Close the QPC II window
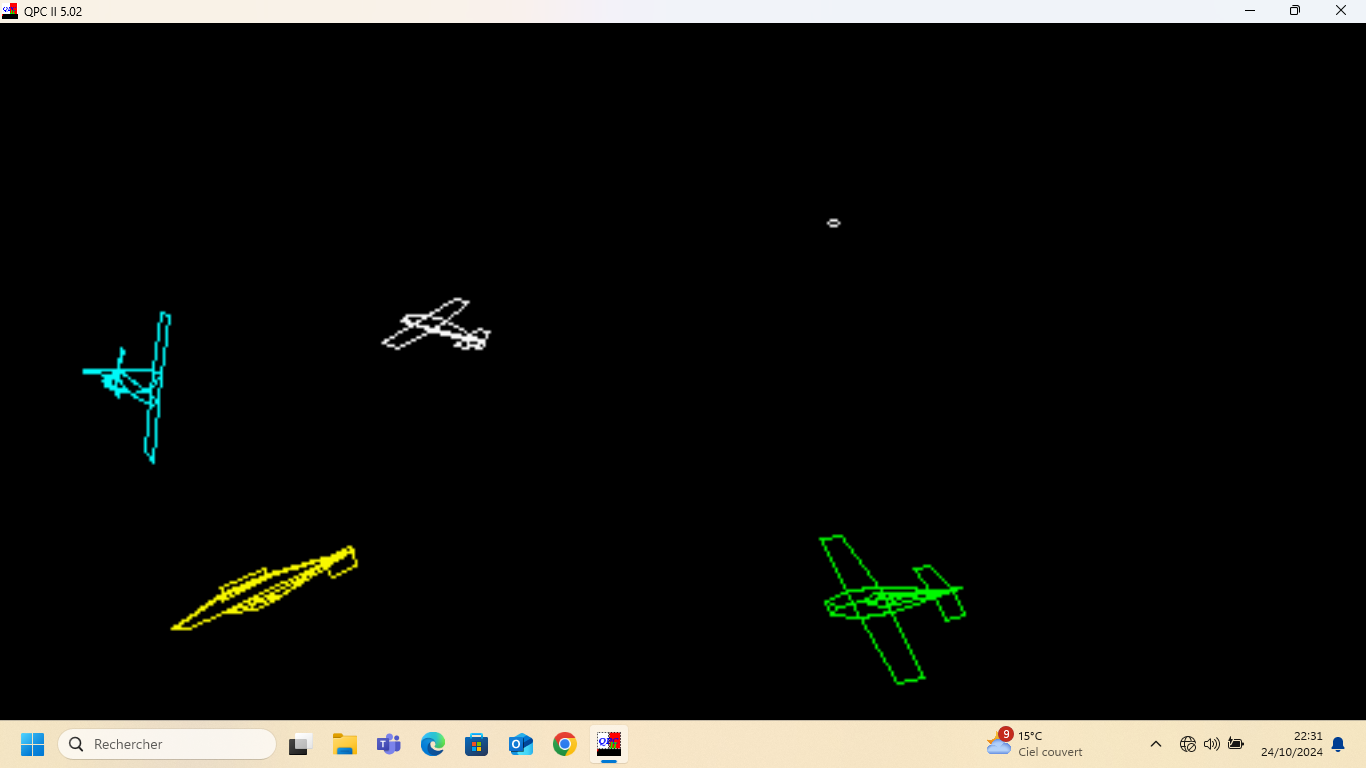Viewport: 1366px width, 768px height. (1342, 11)
